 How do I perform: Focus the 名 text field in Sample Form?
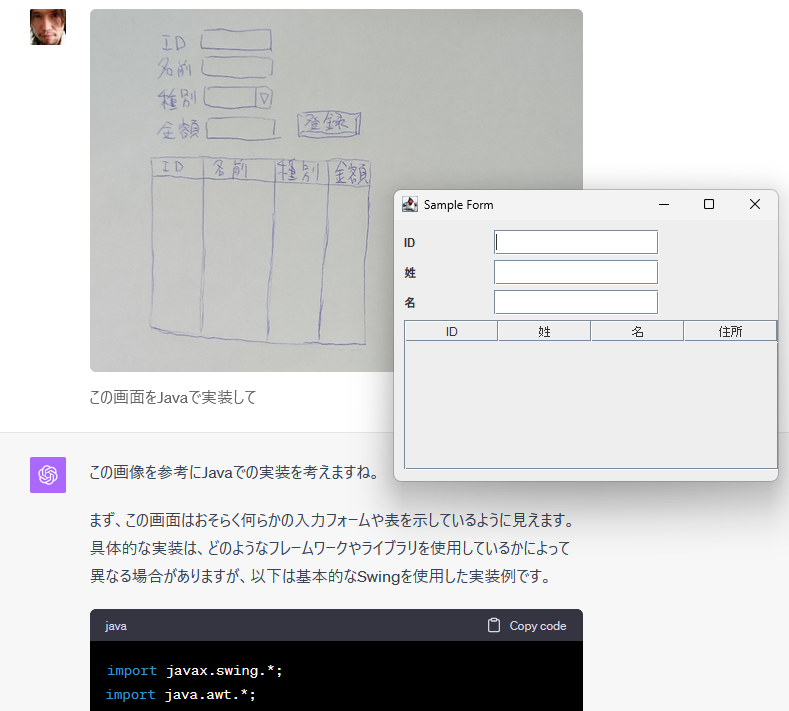[576, 302]
